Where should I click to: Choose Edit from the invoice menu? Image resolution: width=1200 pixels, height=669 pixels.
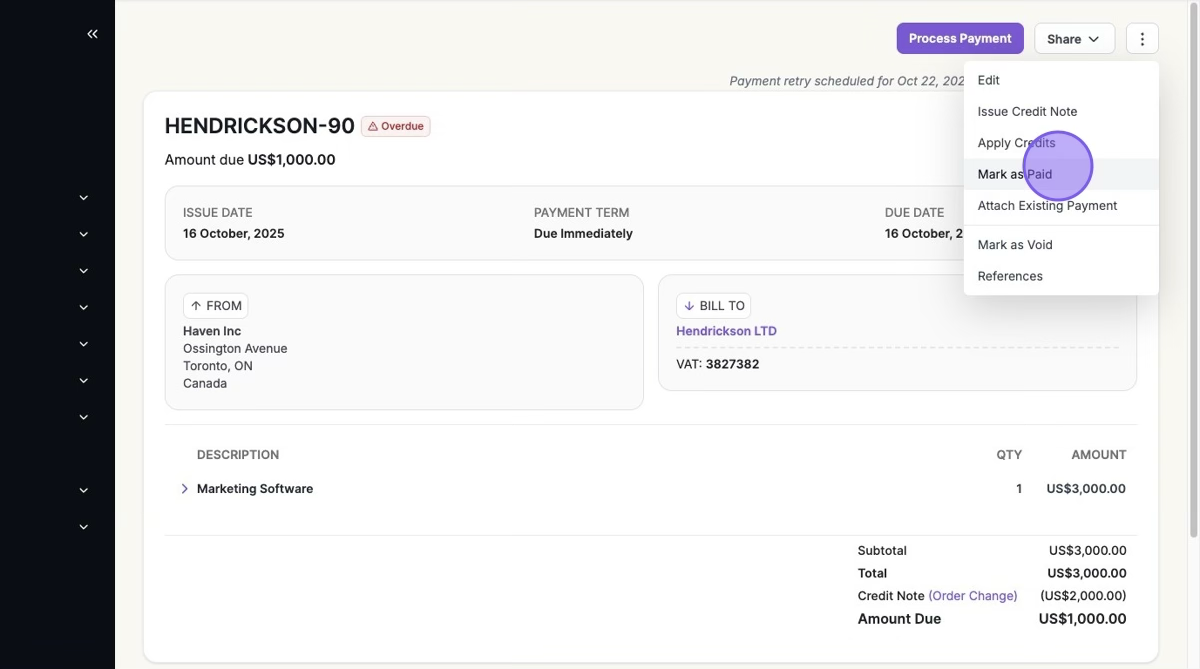pos(988,80)
